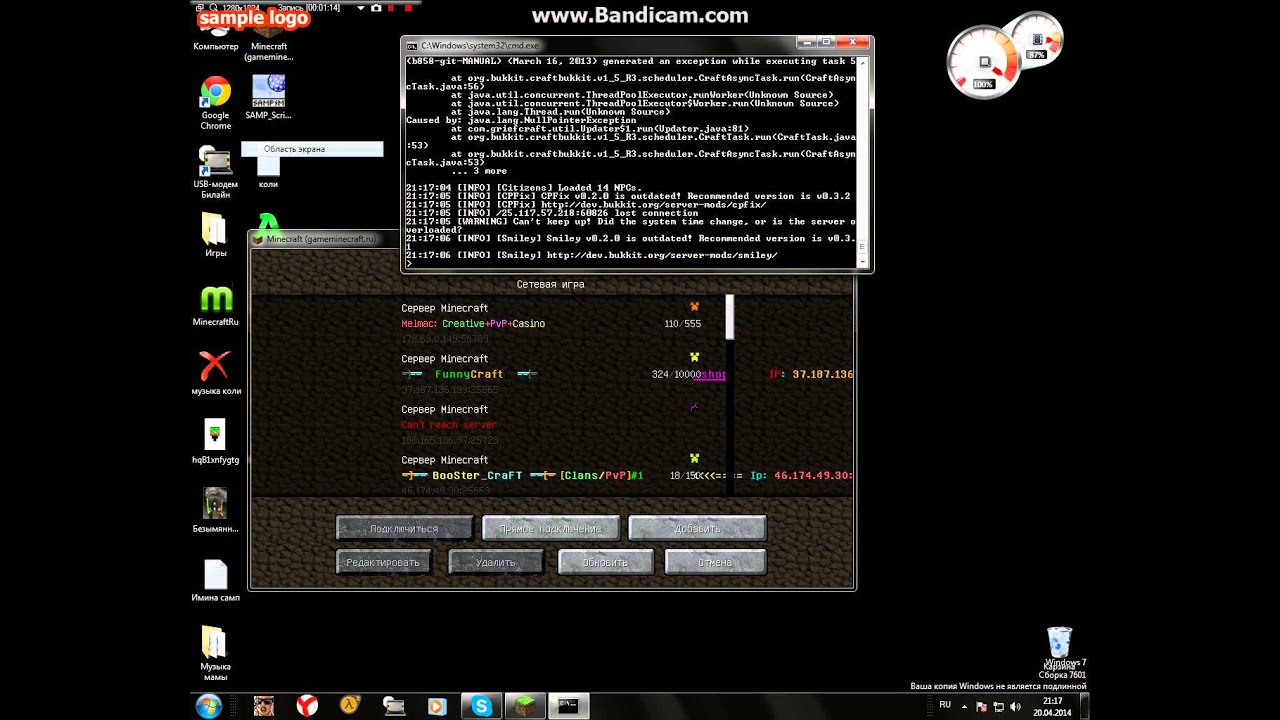
Task: Open музыка коли desktop icon
Action: pos(215,372)
